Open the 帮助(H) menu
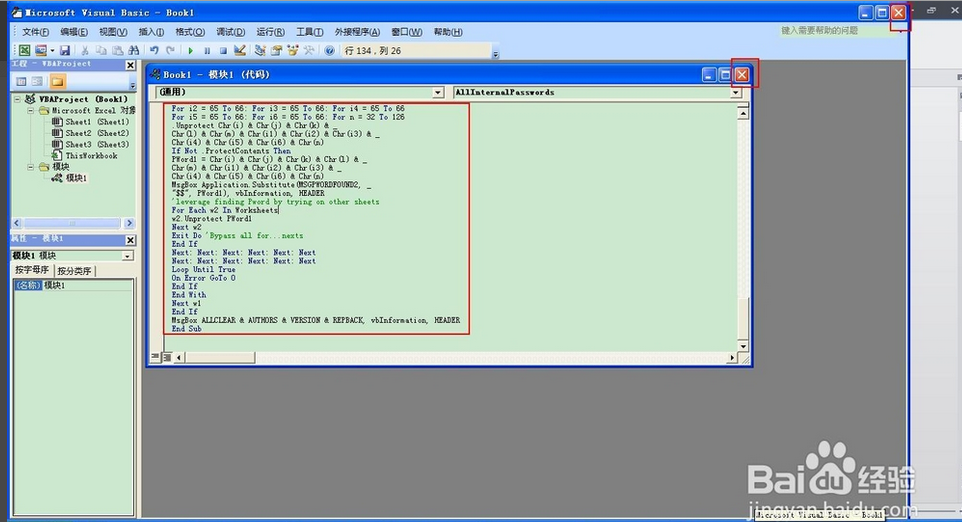The height and width of the screenshot is (522, 962). pyautogui.click(x=448, y=32)
